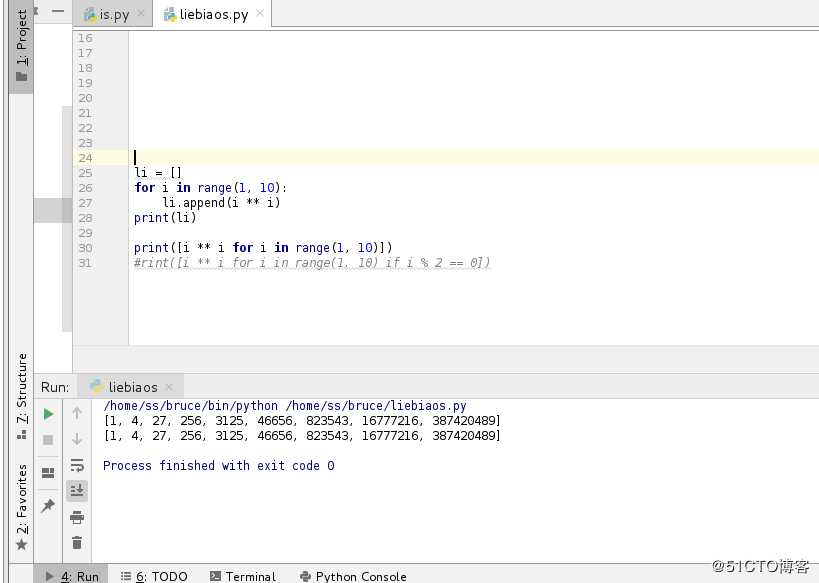Pin the Run tab
Viewport: 819px width, 583px height.
click(x=48, y=505)
